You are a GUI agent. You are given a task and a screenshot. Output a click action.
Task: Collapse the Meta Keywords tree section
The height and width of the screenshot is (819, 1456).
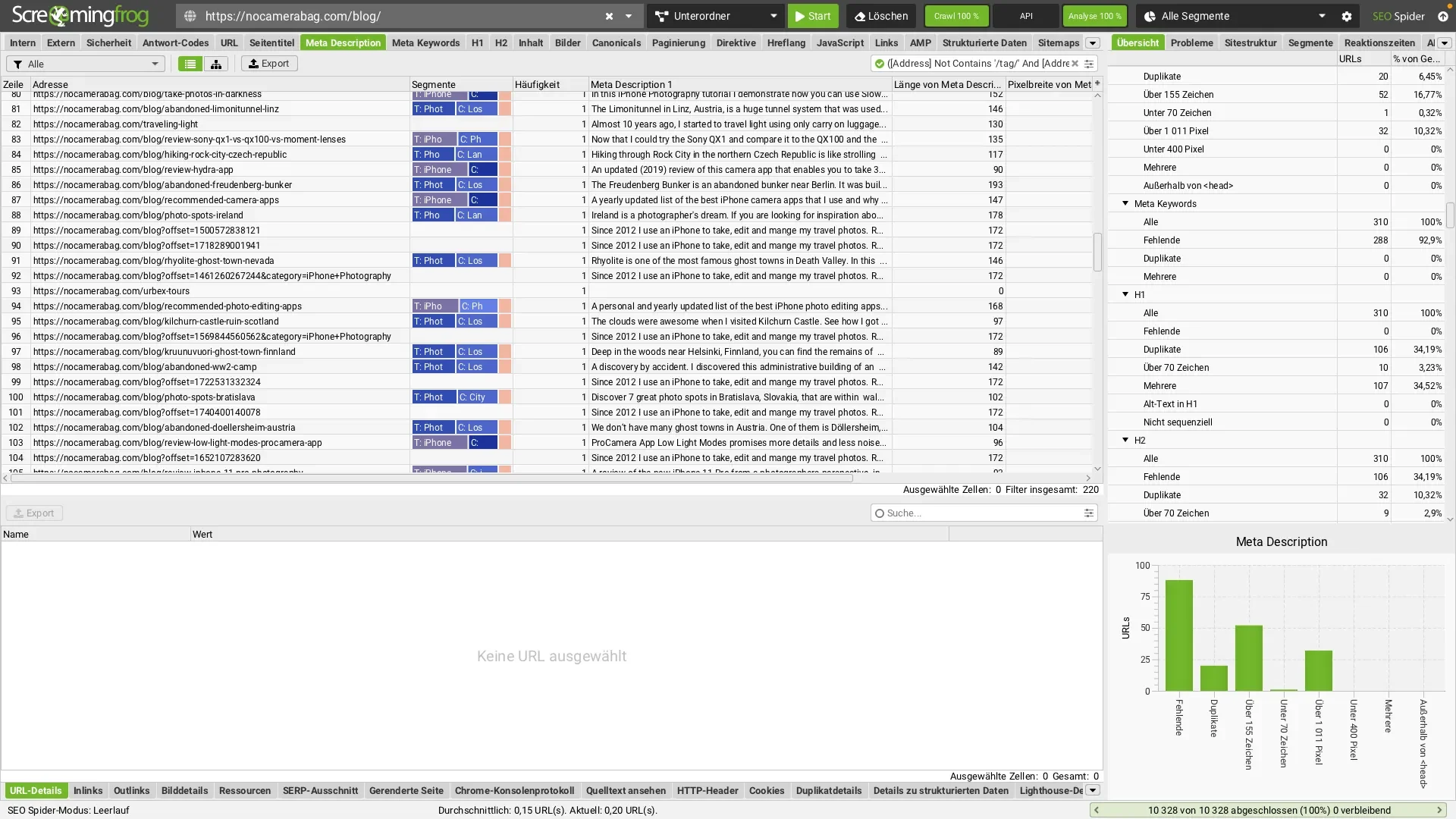(1125, 203)
